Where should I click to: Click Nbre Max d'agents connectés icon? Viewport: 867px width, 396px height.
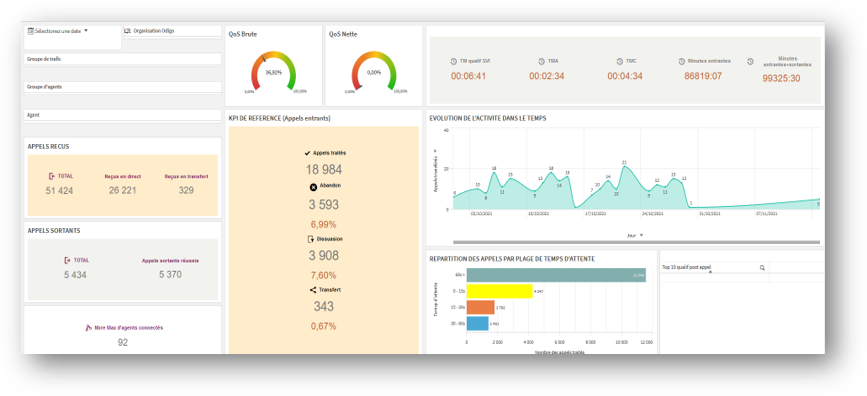(x=88, y=328)
